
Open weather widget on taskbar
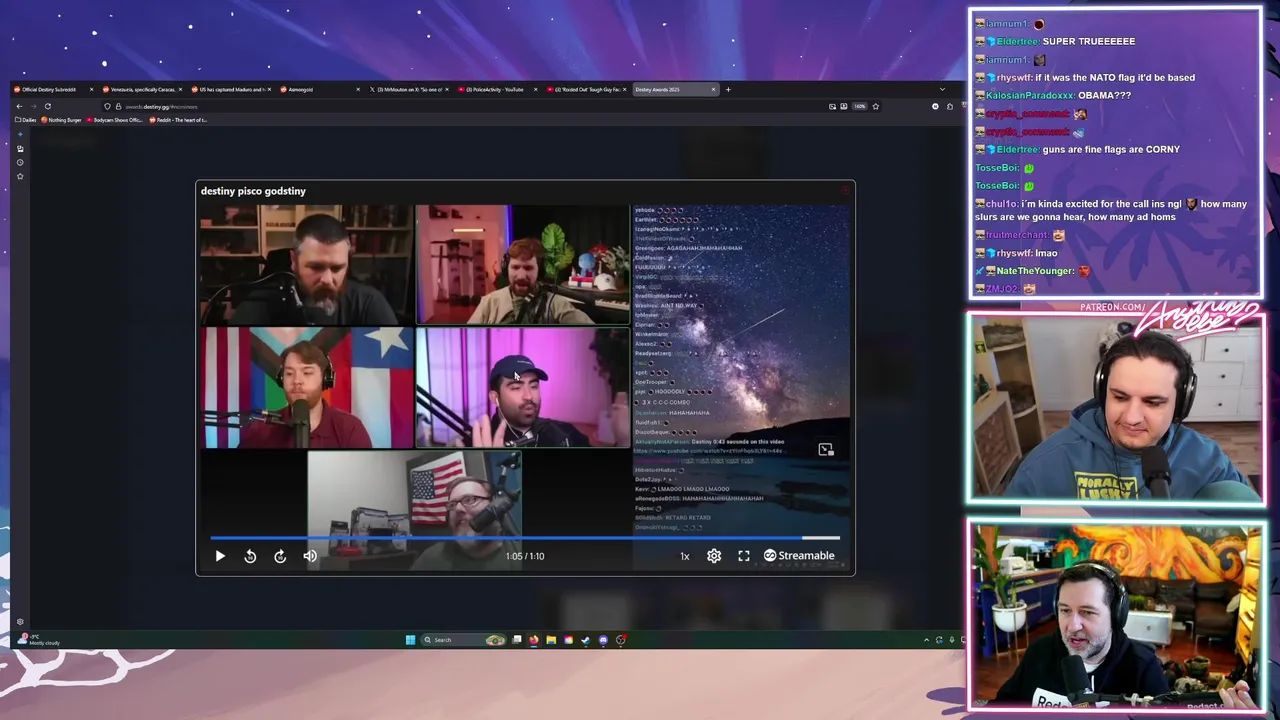[38, 640]
